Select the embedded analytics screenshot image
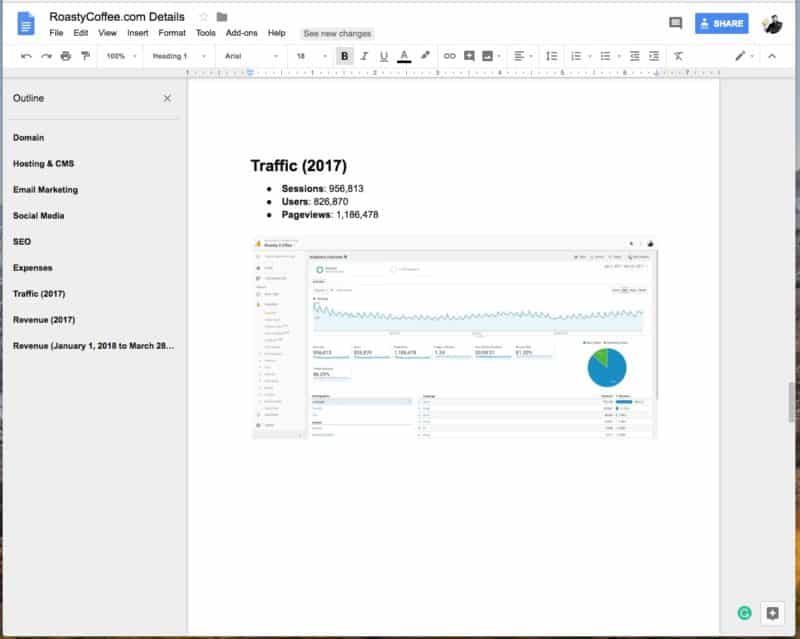The width and height of the screenshot is (800, 639). tap(455, 337)
